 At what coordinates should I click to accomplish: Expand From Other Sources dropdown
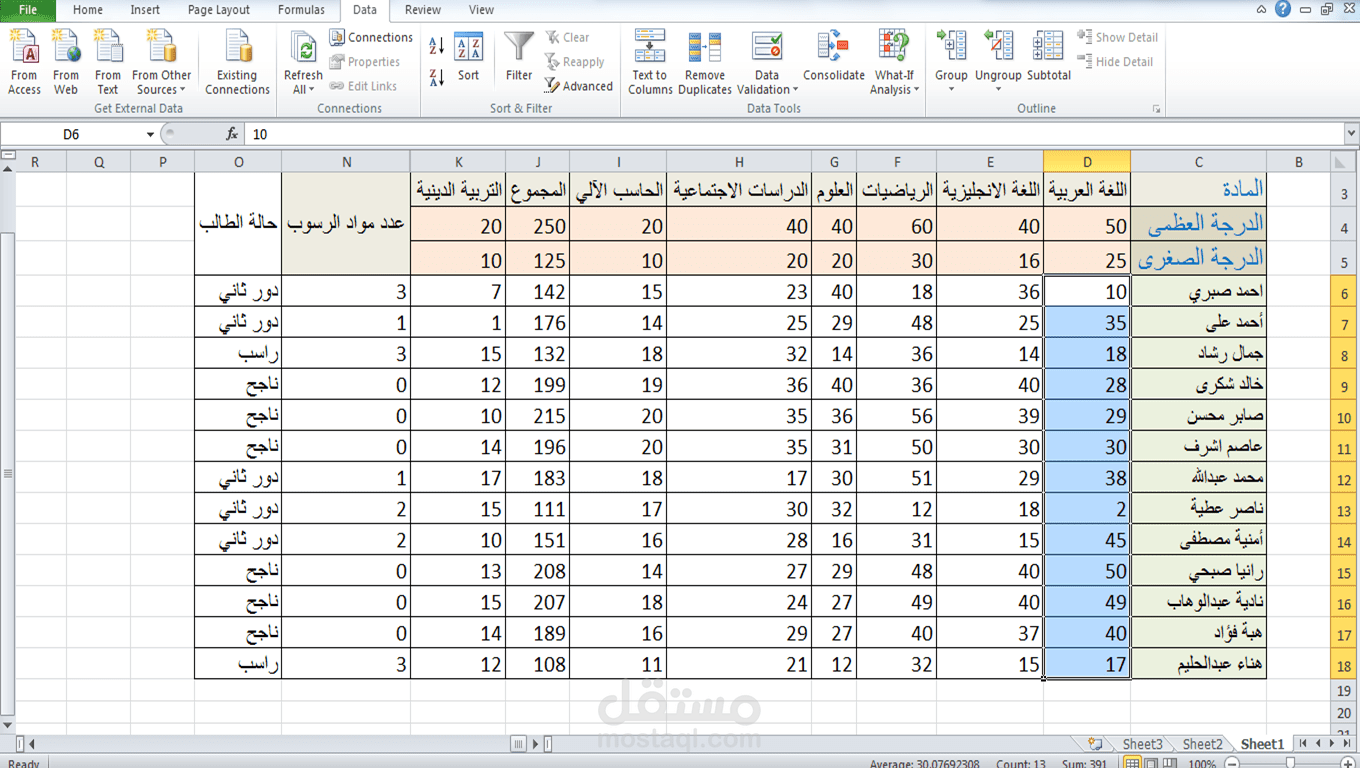(x=184, y=90)
